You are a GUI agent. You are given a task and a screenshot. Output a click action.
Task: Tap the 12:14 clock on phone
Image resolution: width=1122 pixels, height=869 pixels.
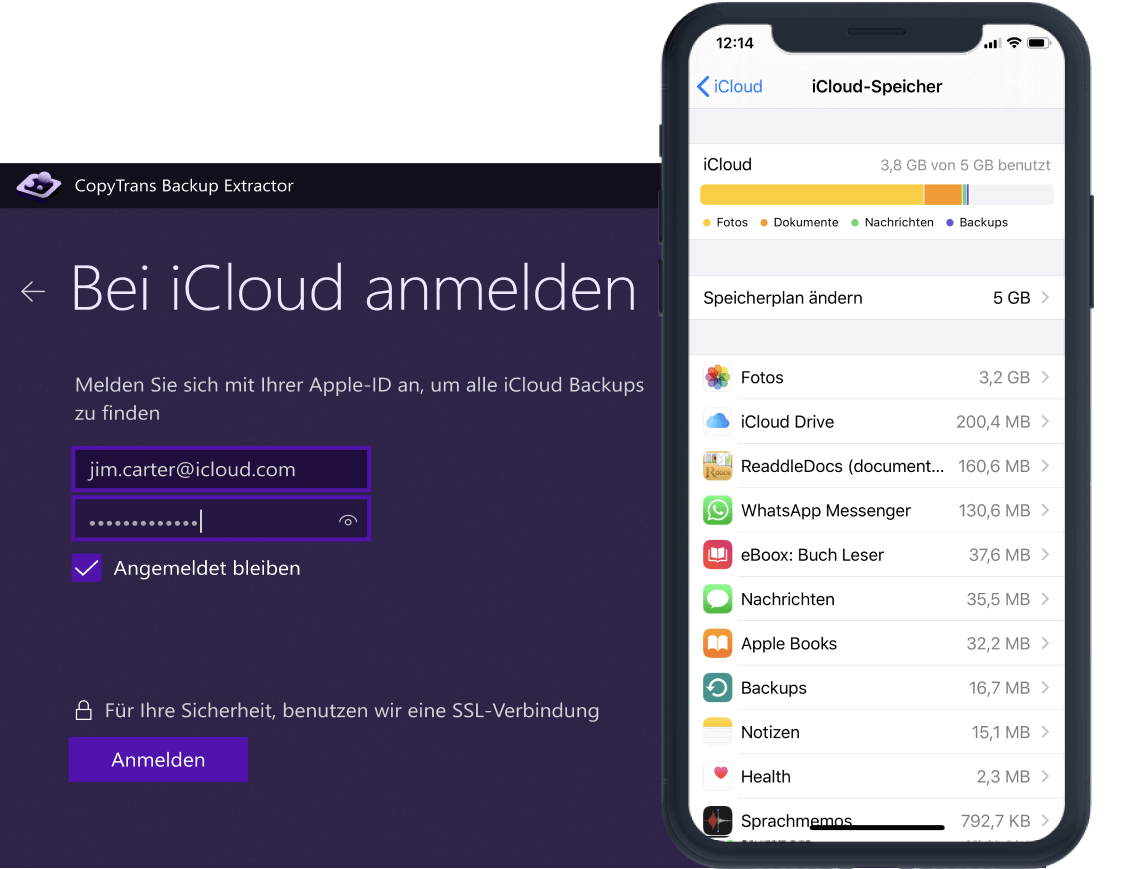(735, 43)
